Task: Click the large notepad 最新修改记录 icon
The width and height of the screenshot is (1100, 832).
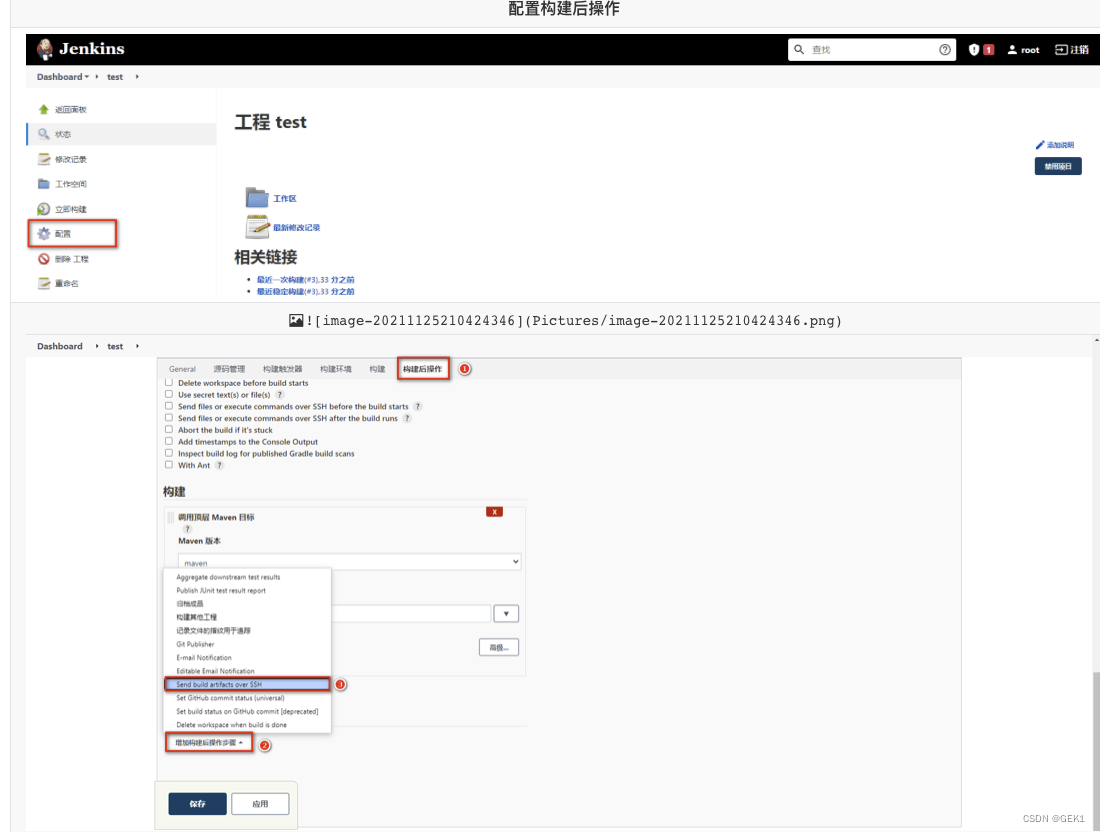Action: pyautogui.click(x=257, y=227)
